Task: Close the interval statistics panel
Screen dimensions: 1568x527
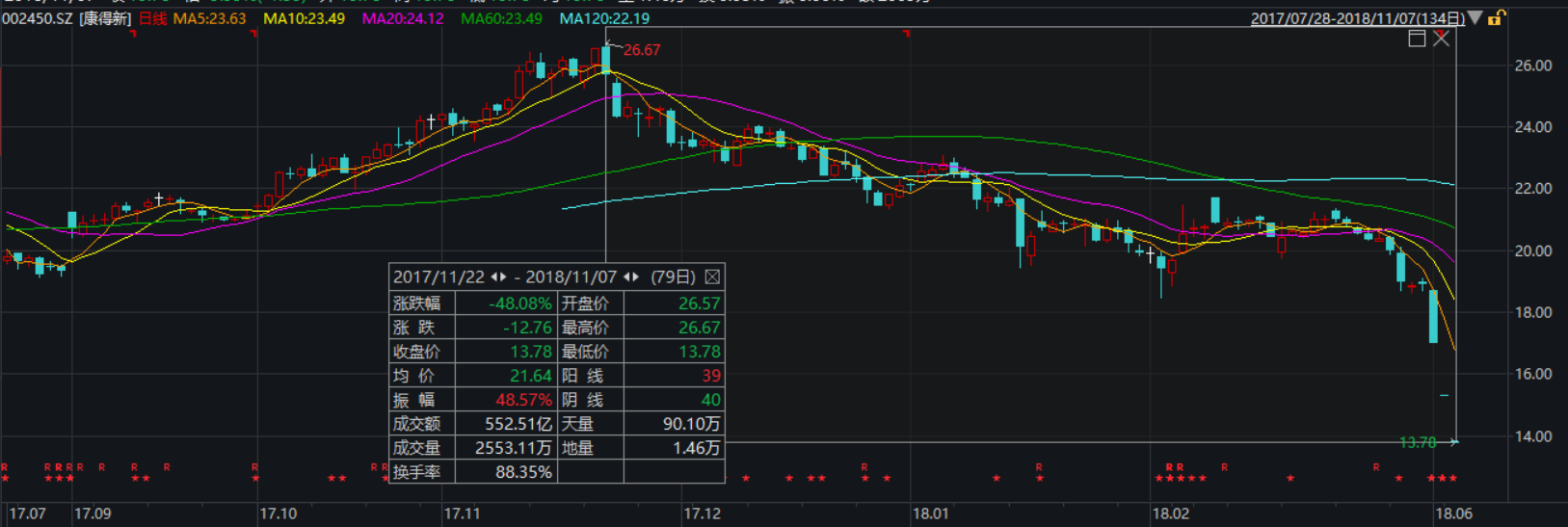Action: [x=712, y=277]
